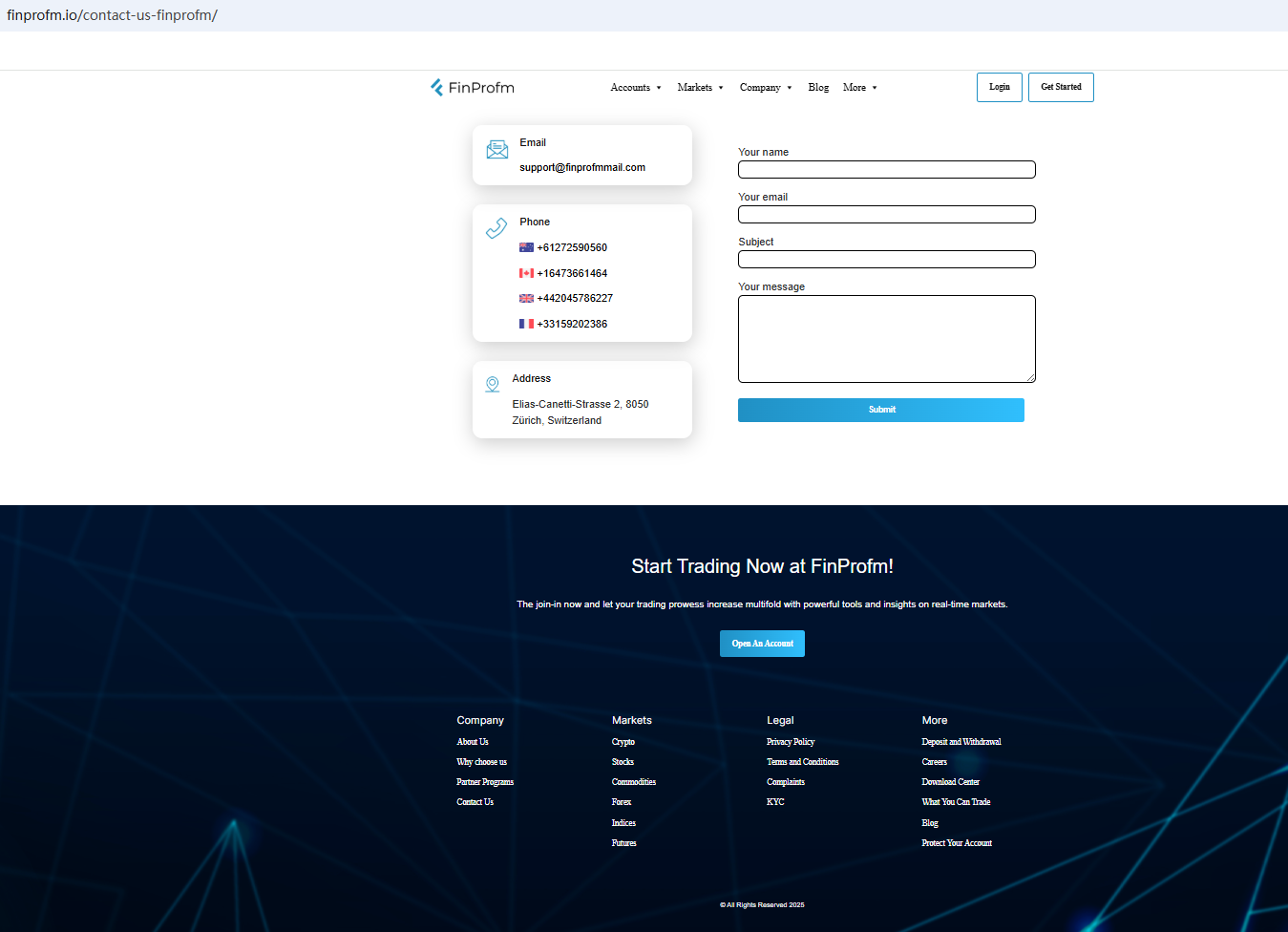Screen dimensions: 1288x932
Task: Open the More dropdown in navbar
Action: tap(859, 88)
